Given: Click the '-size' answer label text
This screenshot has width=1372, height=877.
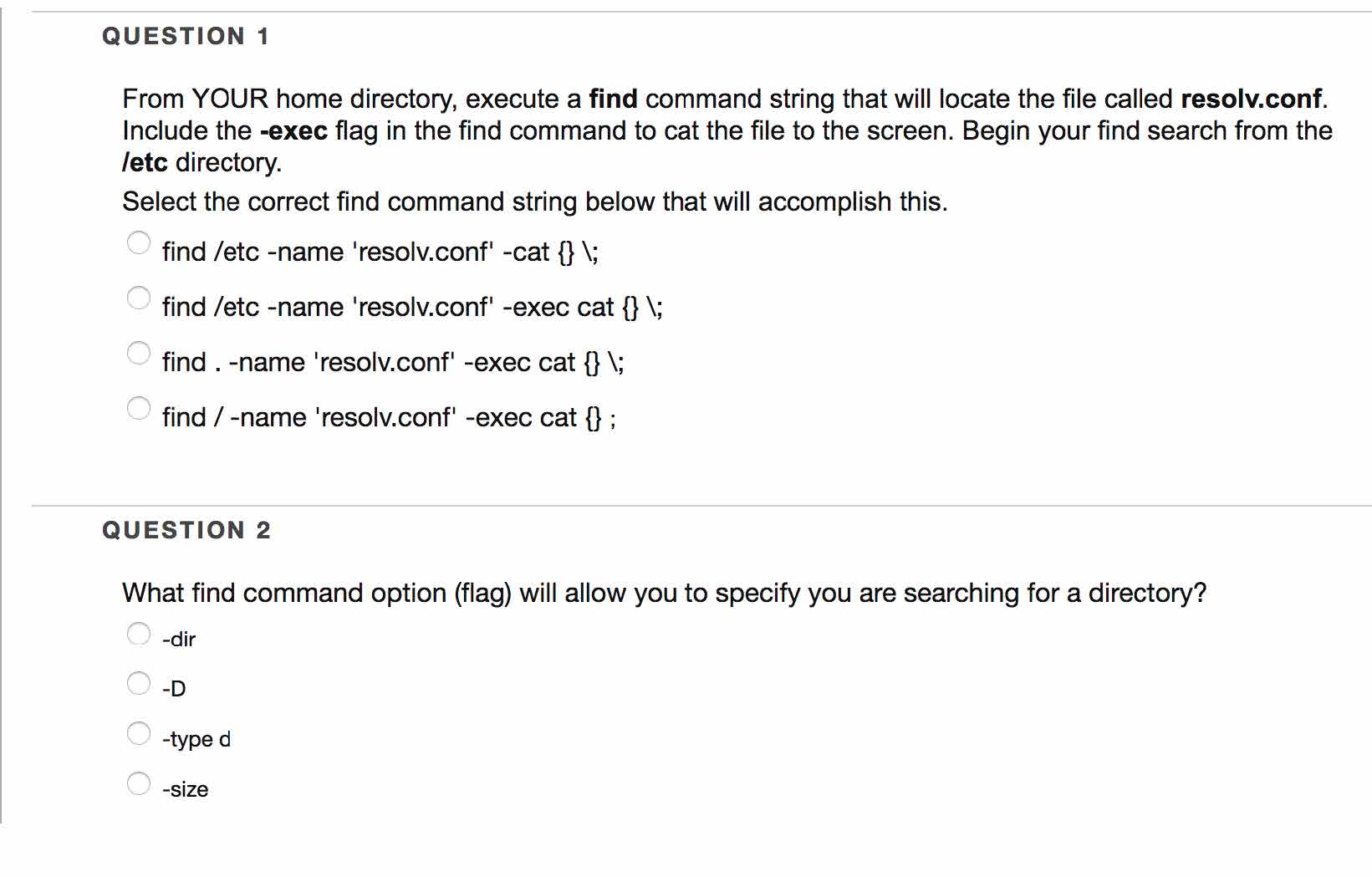Looking at the screenshot, I should point(185,789).
